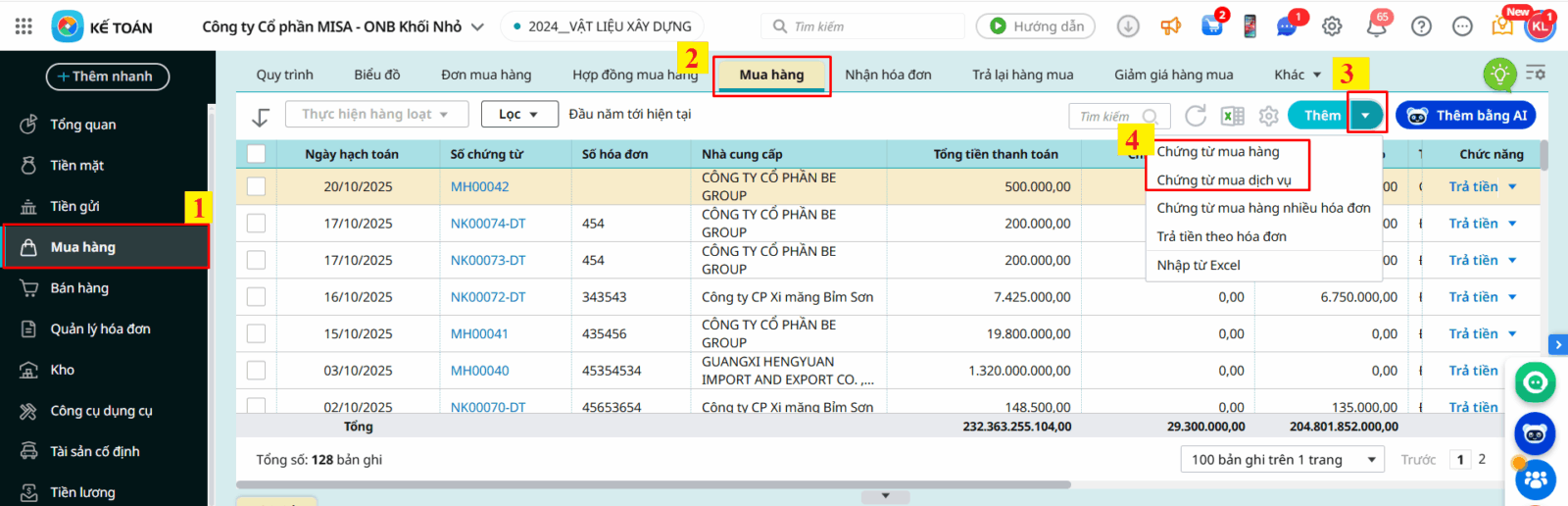Open the shopping cart icon
Image resolution: width=1568 pixels, height=506 pixels.
click(1212, 26)
